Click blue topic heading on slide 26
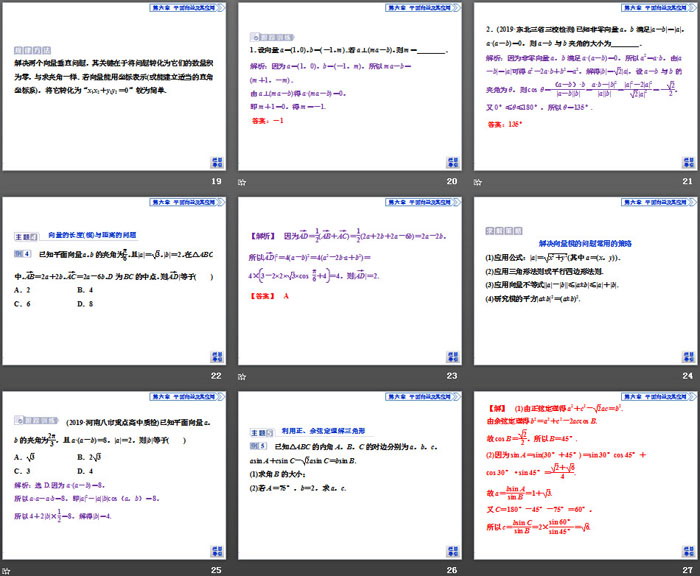Screen dimensions: 700x576 click(x=323, y=431)
